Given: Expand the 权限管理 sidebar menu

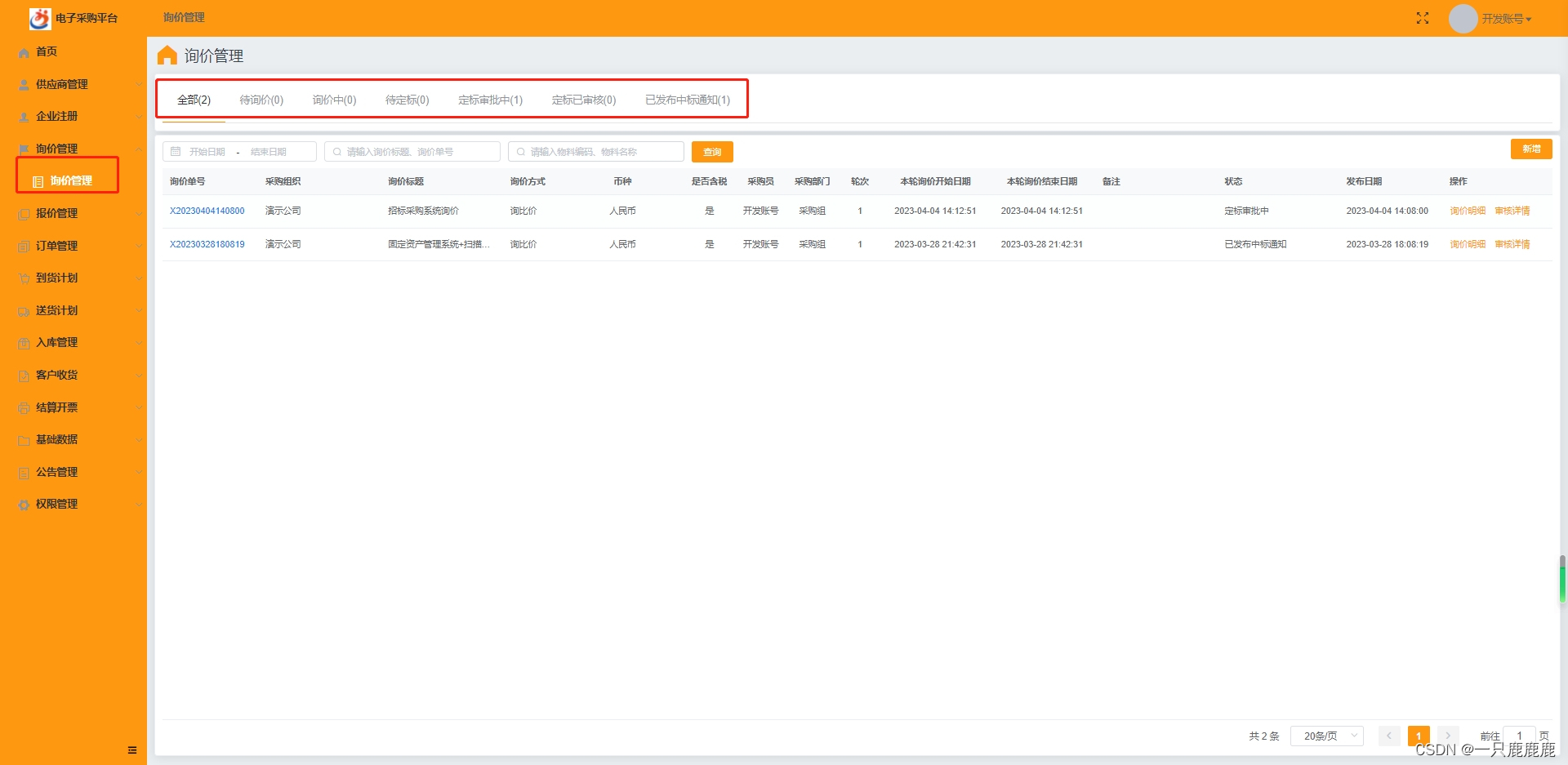Looking at the screenshot, I should pyautogui.click(x=73, y=504).
